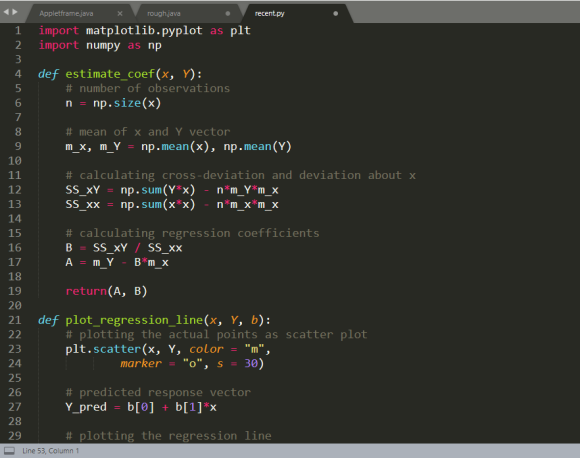
Task: Click unsaved dot on recent.py tab
Action: tap(335, 13)
